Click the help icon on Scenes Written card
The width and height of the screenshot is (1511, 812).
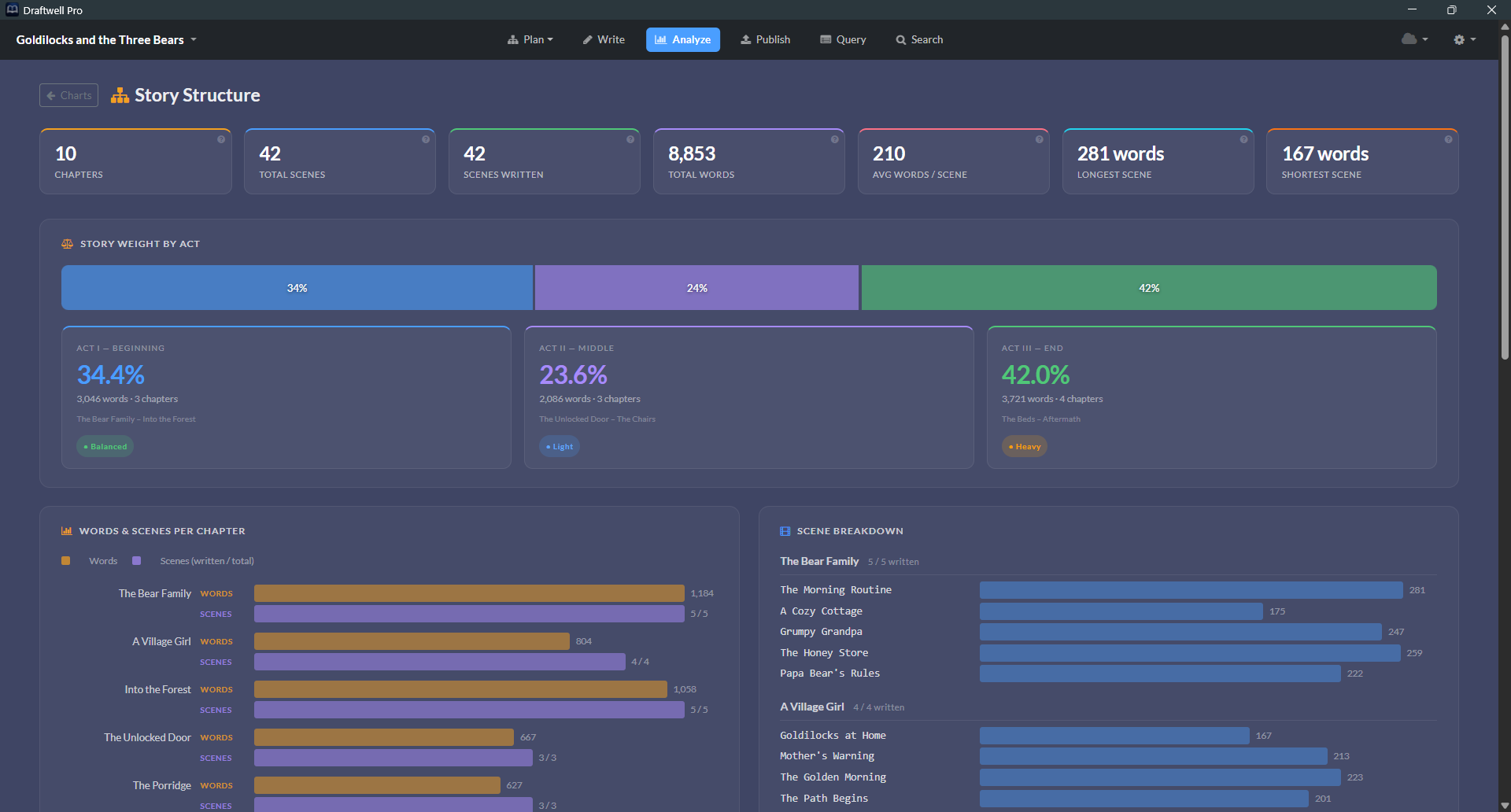point(630,139)
